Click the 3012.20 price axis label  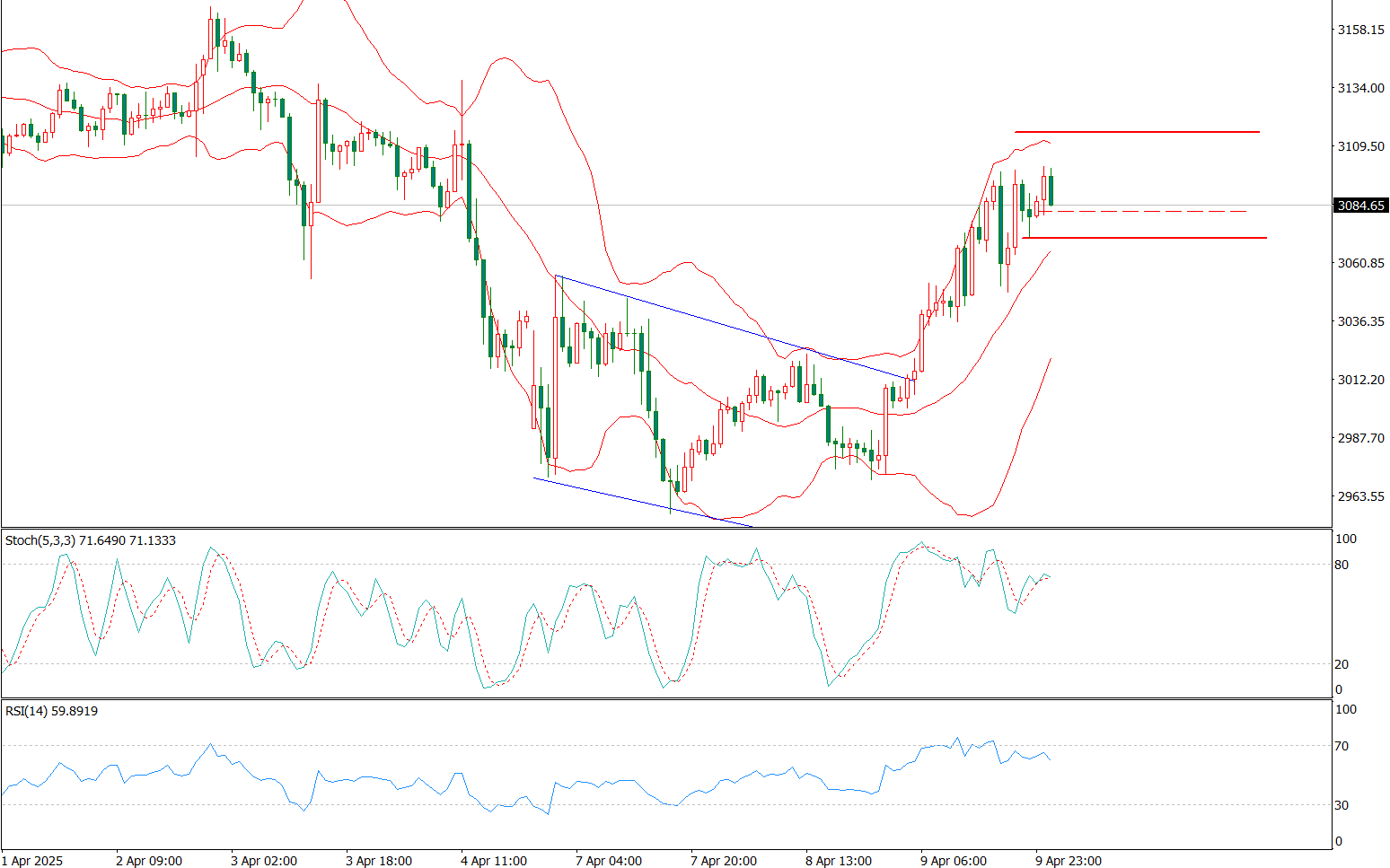1360,380
